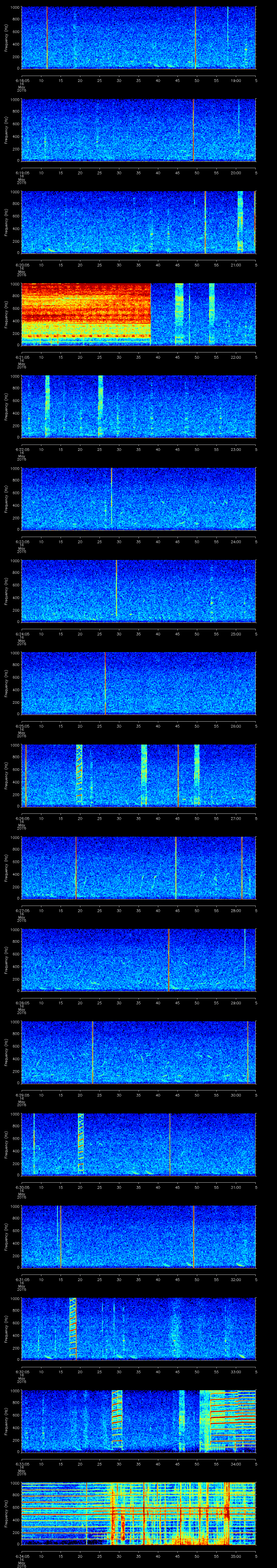Click the 31:00 time axis label
This screenshot has width=277, height=1568.
point(236,1187)
